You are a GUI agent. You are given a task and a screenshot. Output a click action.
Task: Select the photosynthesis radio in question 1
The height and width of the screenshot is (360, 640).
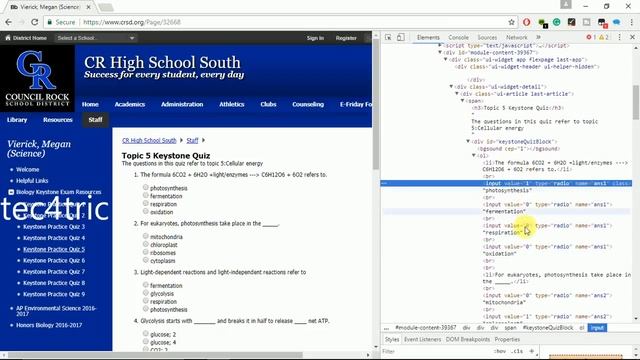(146, 187)
